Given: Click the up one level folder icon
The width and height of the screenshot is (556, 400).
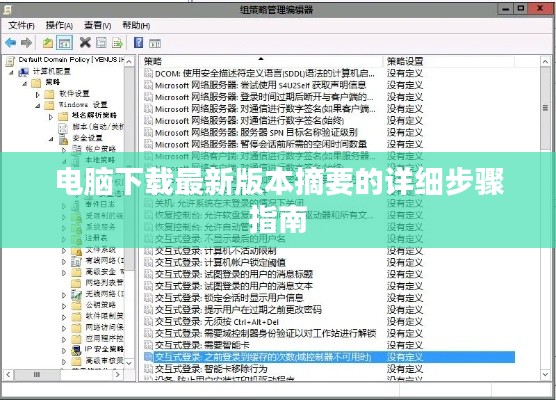Looking at the screenshot, I should 48,43.
